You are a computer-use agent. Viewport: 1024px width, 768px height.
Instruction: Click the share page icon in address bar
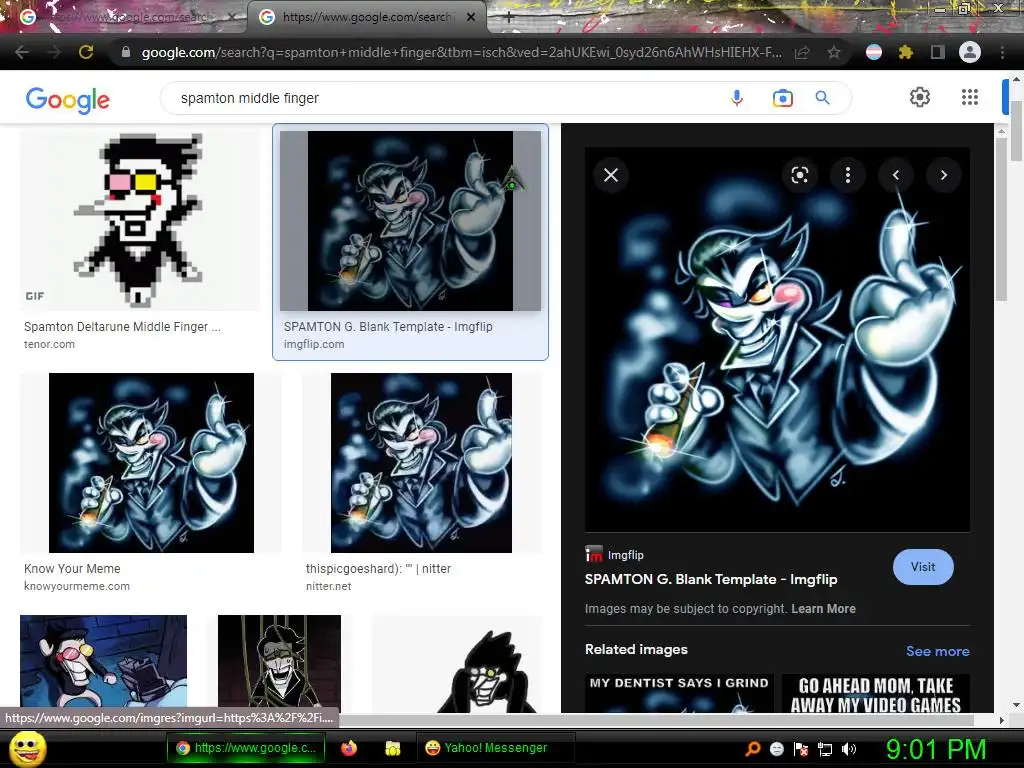(802, 52)
